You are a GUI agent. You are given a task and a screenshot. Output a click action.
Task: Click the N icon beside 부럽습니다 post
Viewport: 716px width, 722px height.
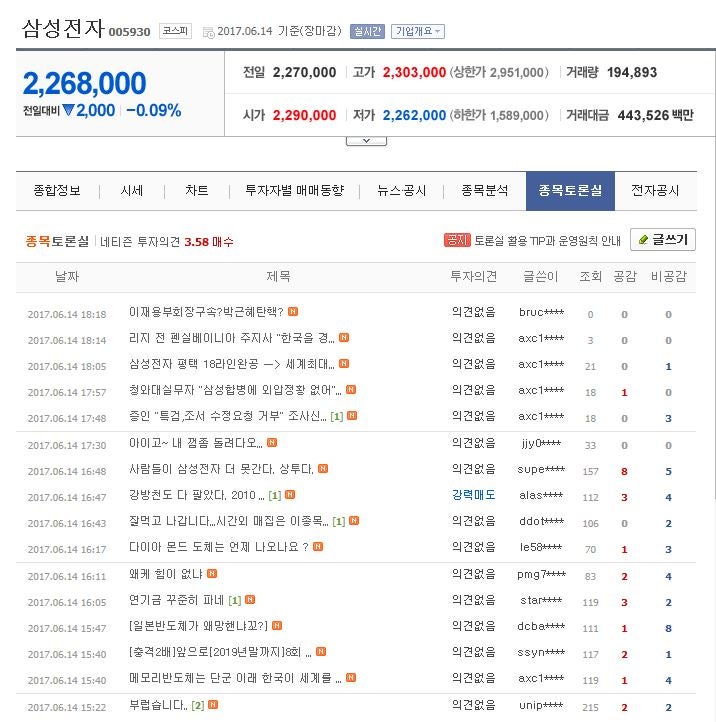[x=213, y=705]
